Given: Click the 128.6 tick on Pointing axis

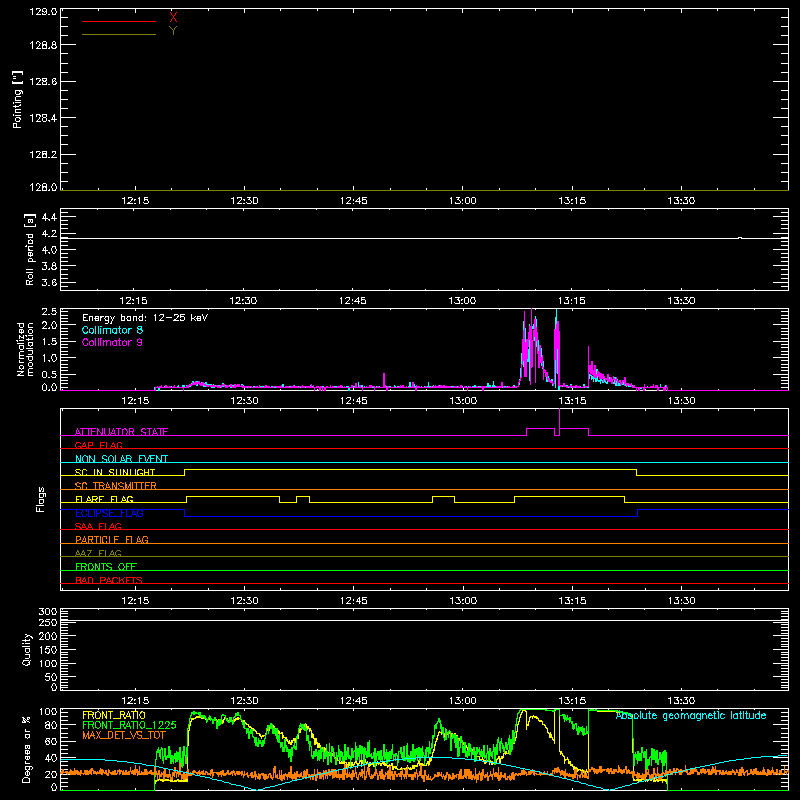Looking at the screenshot, I should [x=43, y=82].
